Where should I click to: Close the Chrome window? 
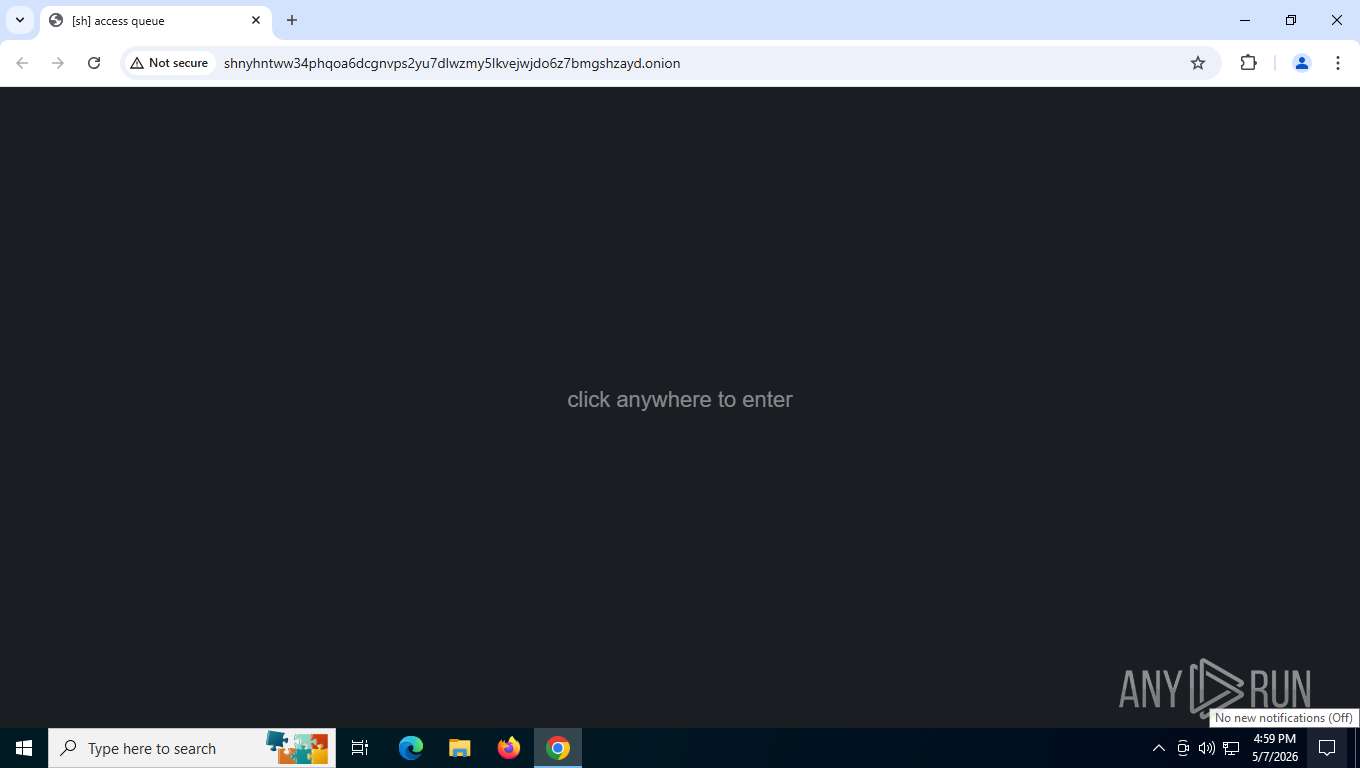tap(1337, 20)
